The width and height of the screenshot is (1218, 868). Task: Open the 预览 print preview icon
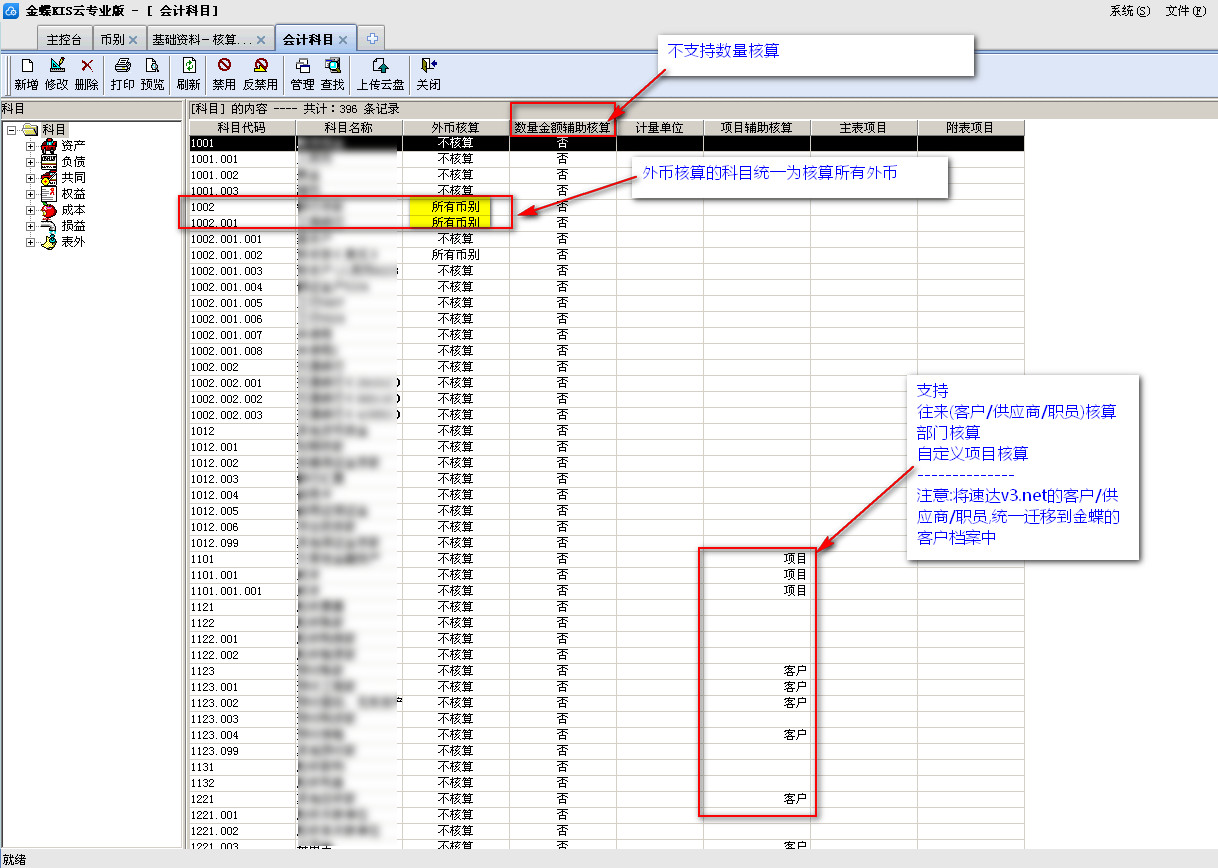tap(153, 66)
